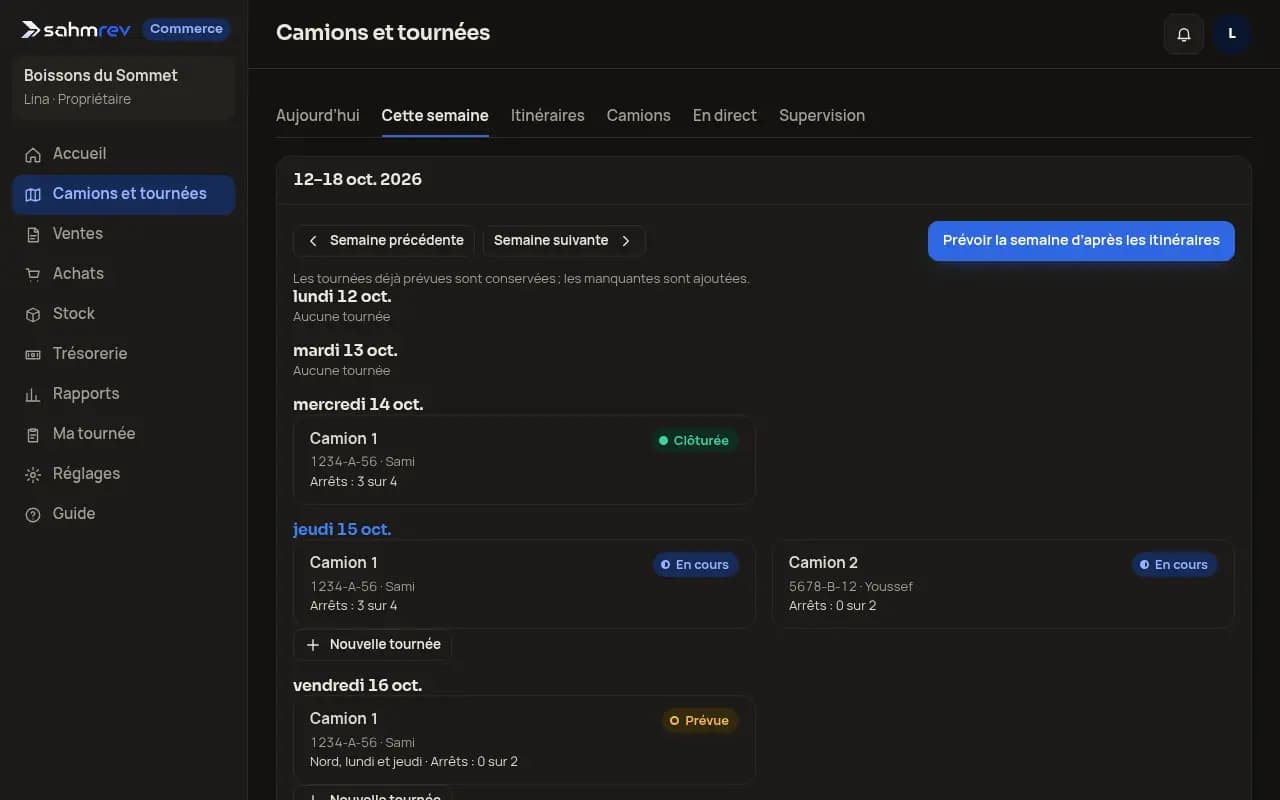Click the sahmrev logo
This screenshot has height=800, width=1280.
(76, 29)
